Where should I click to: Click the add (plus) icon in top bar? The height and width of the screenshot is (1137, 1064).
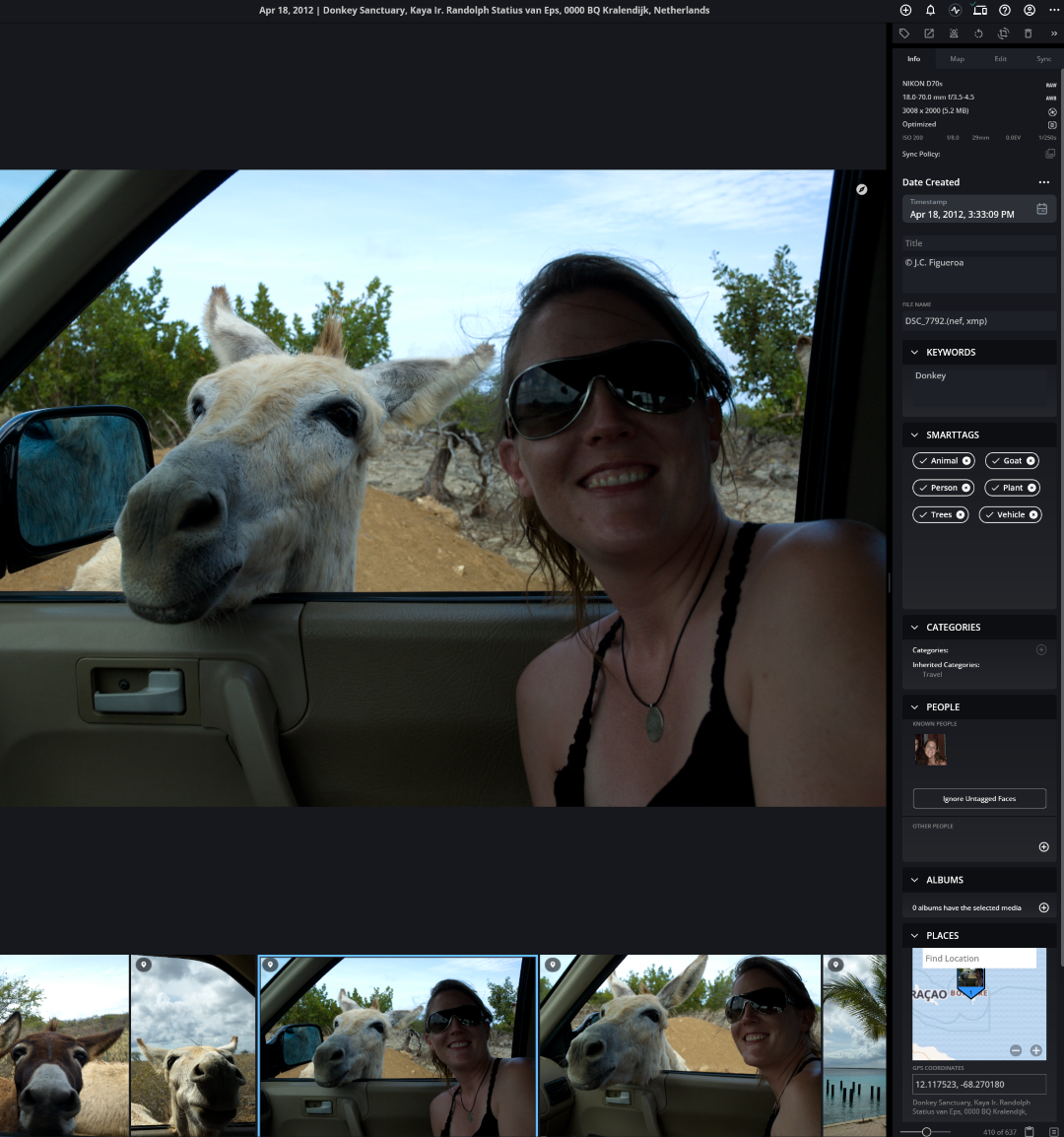906,10
